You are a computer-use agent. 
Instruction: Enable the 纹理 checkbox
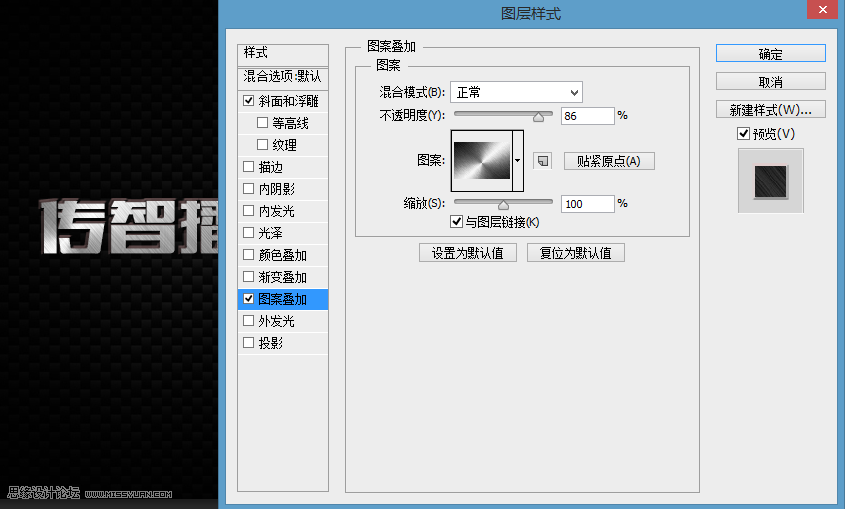(262, 144)
